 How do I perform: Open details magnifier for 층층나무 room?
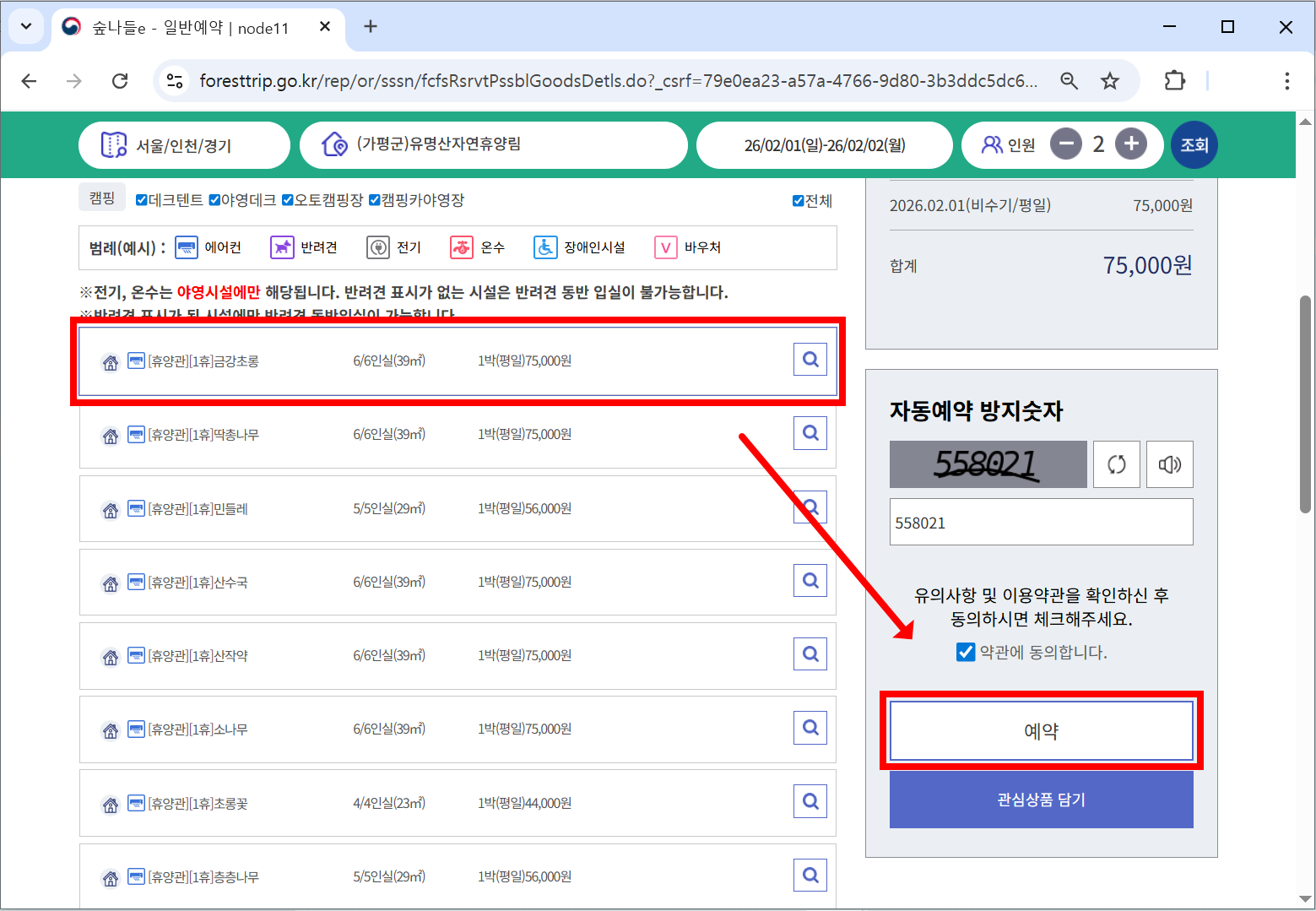[810, 876]
